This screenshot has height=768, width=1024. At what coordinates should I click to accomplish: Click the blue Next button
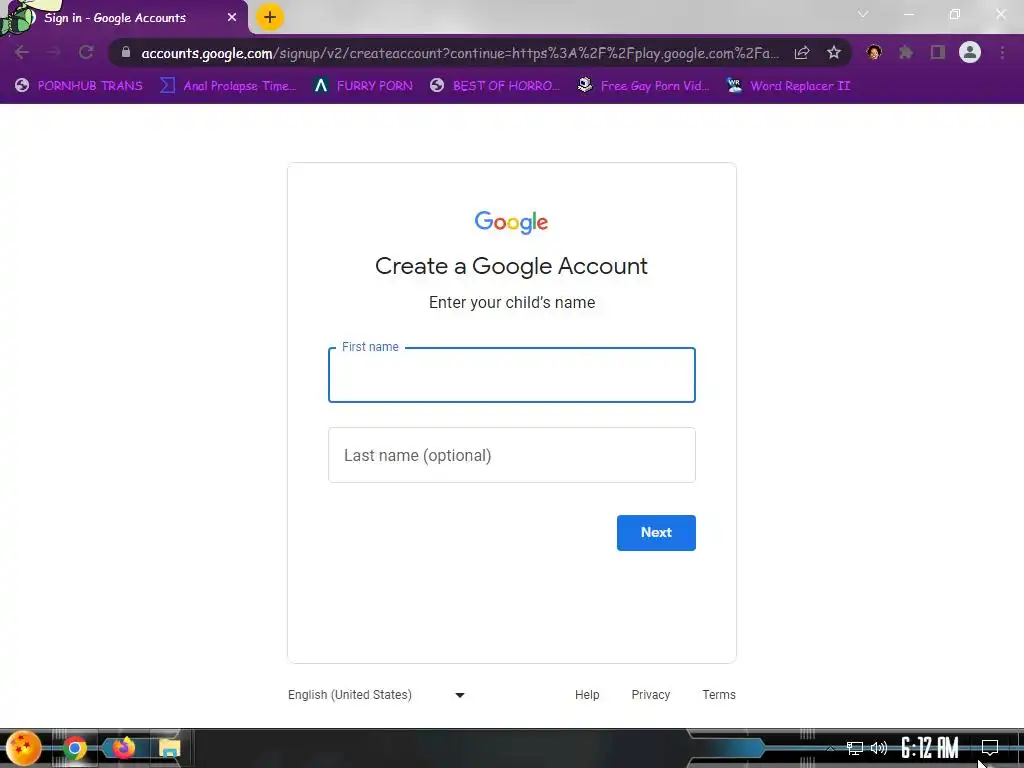click(656, 533)
